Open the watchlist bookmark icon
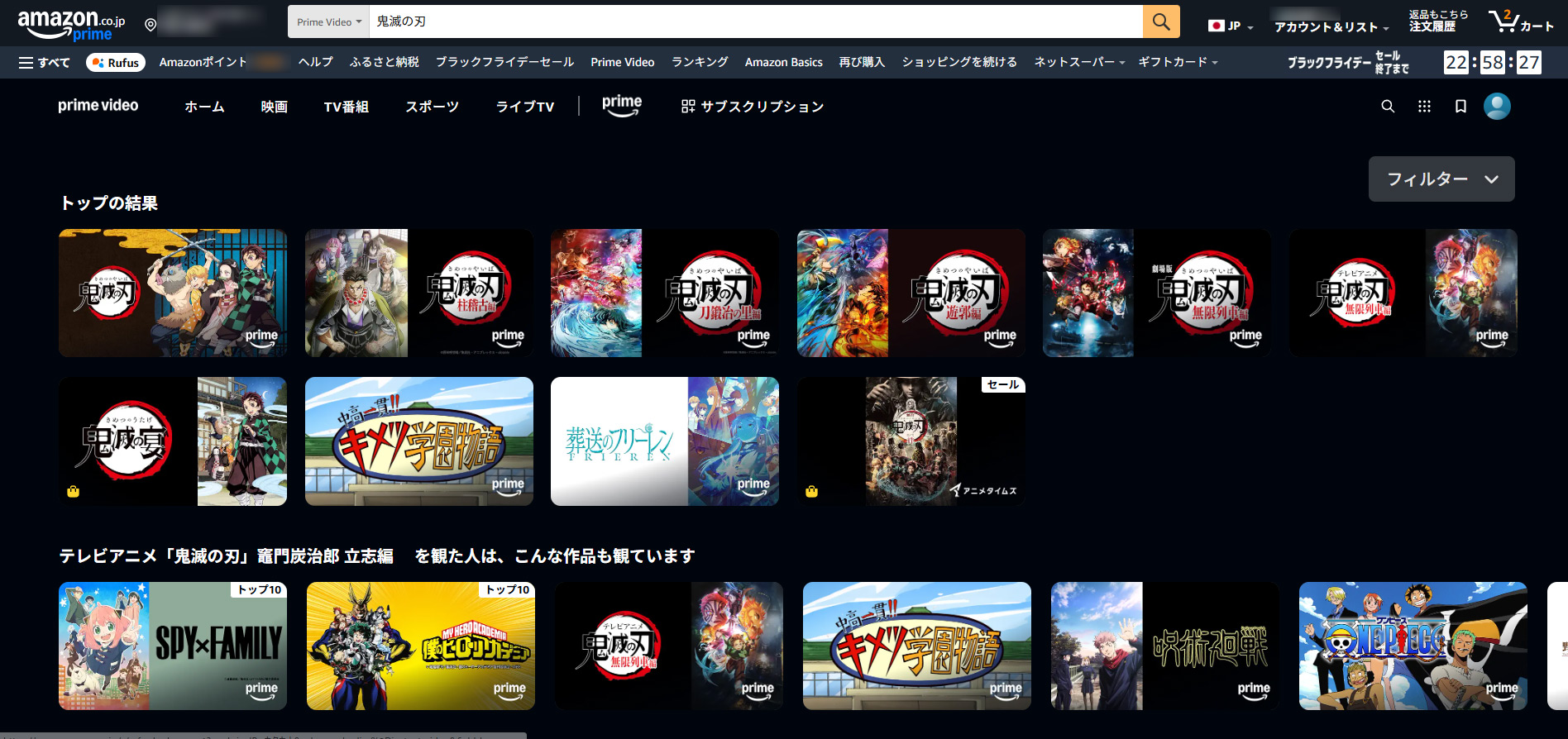This screenshot has height=739, width=1568. pyautogui.click(x=1460, y=107)
